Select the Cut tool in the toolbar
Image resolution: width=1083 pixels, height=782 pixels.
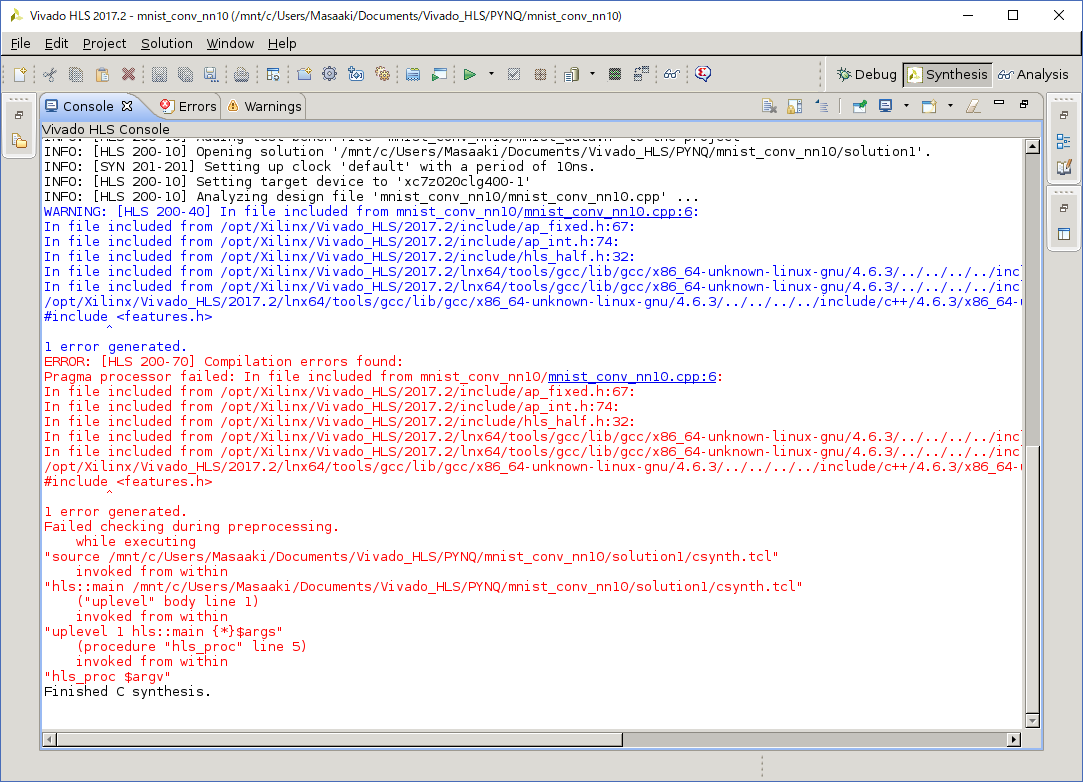pos(51,74)
